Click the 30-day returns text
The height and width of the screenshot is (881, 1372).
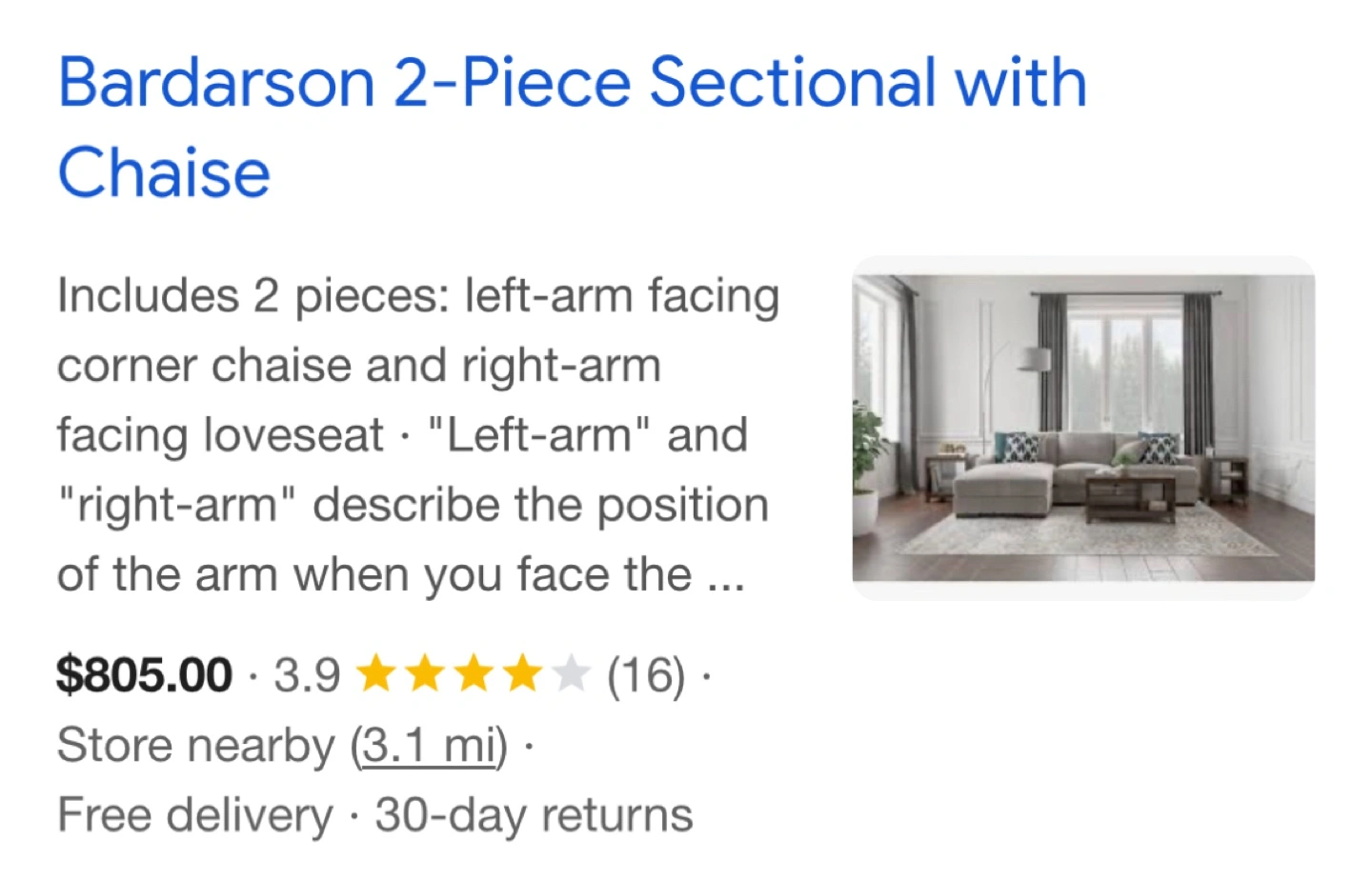[x=534, y=815]
